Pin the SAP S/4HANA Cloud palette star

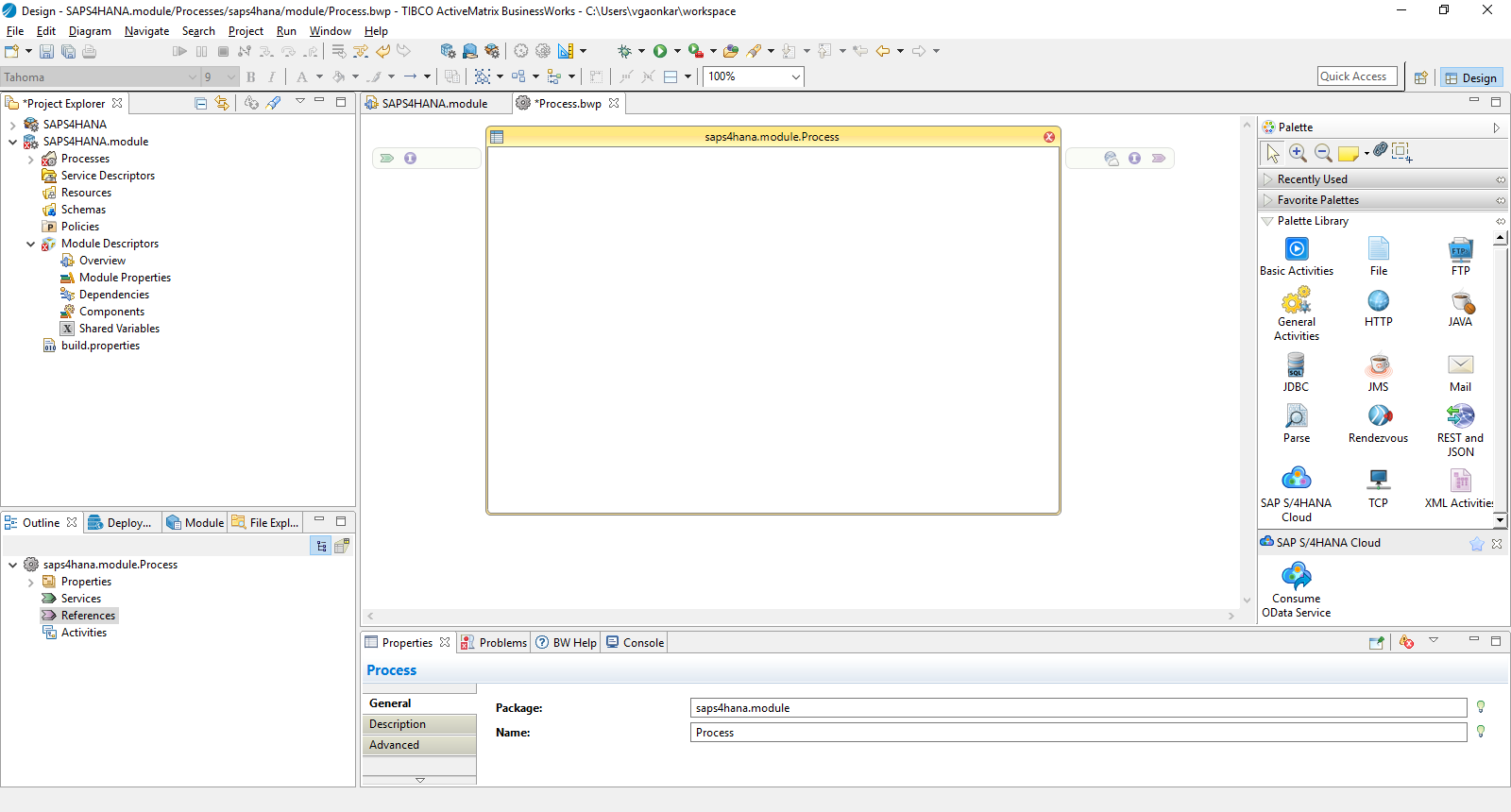coord(1476,544)
